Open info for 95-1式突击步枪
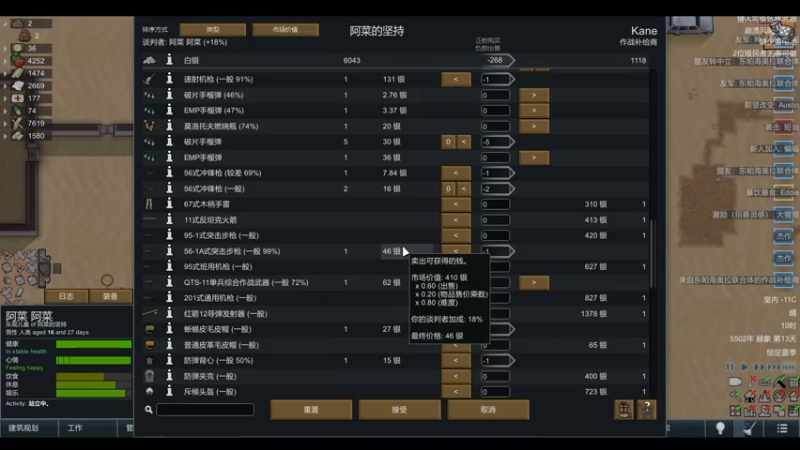Viewport: 800px width, 450px height. 169,235
